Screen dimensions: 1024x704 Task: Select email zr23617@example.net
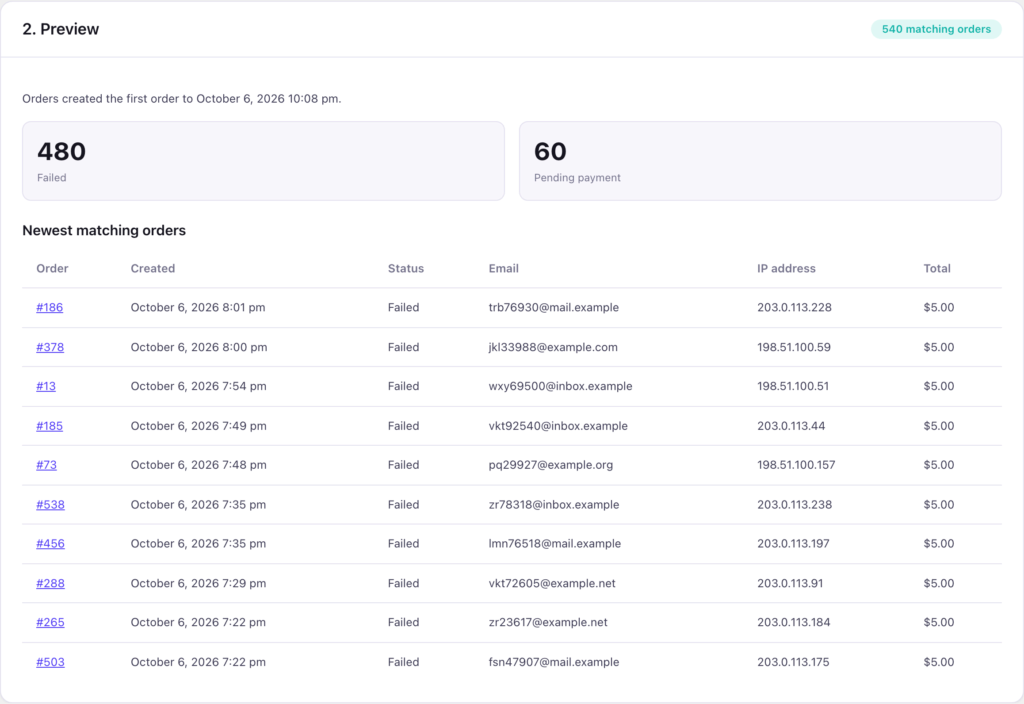pyautogui.click(x=548, y=622)
